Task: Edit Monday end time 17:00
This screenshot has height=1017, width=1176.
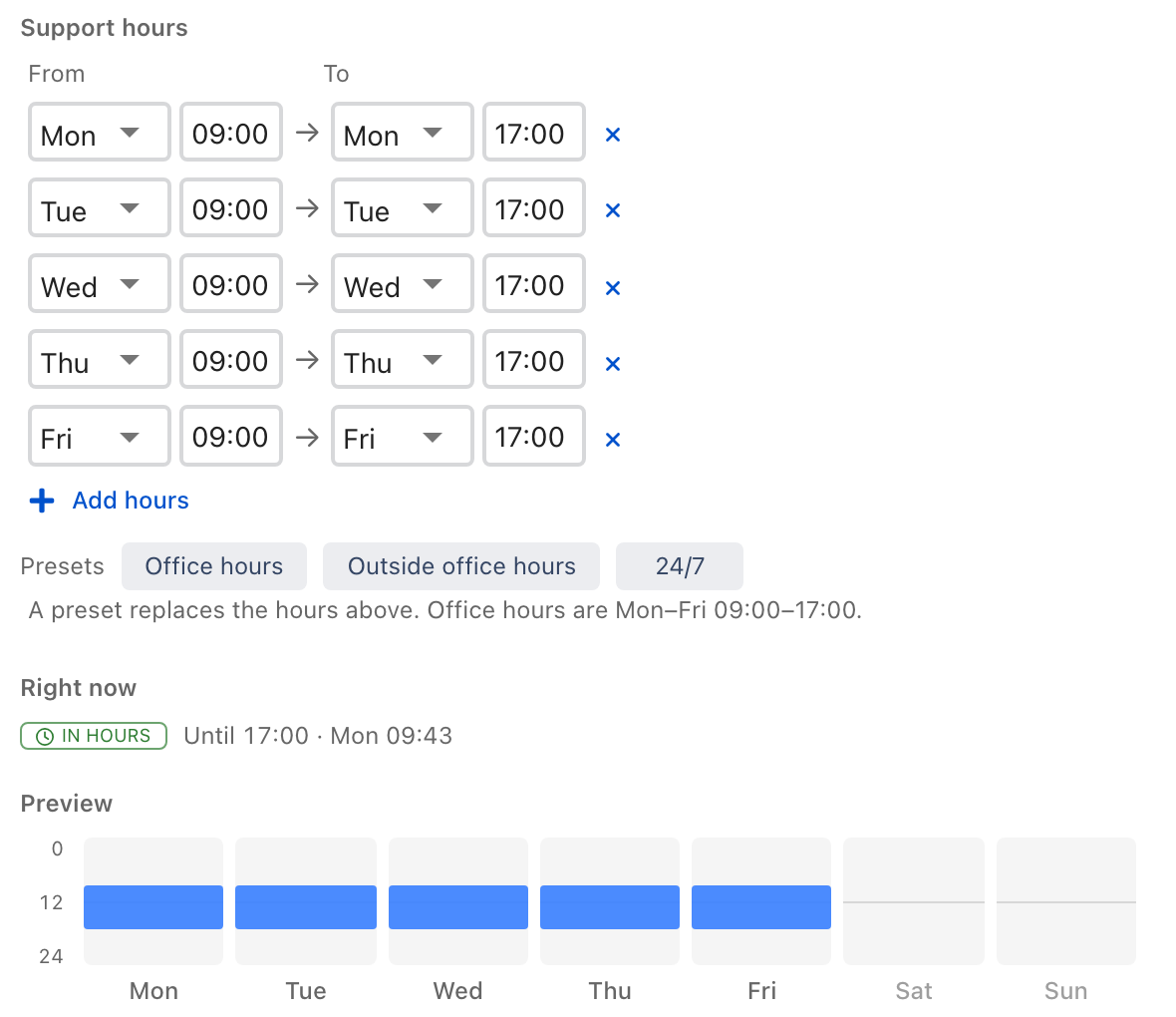Action: point(534,132)
